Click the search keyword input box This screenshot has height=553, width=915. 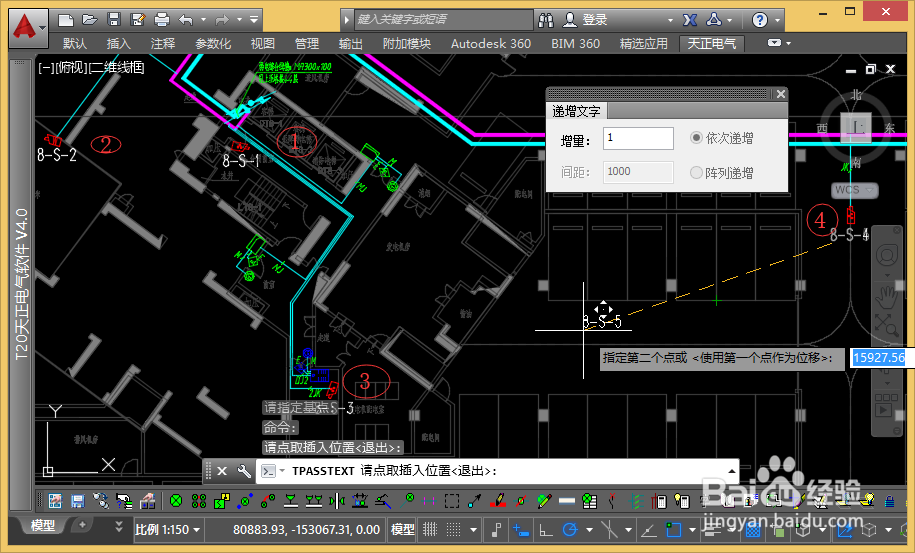443,20
